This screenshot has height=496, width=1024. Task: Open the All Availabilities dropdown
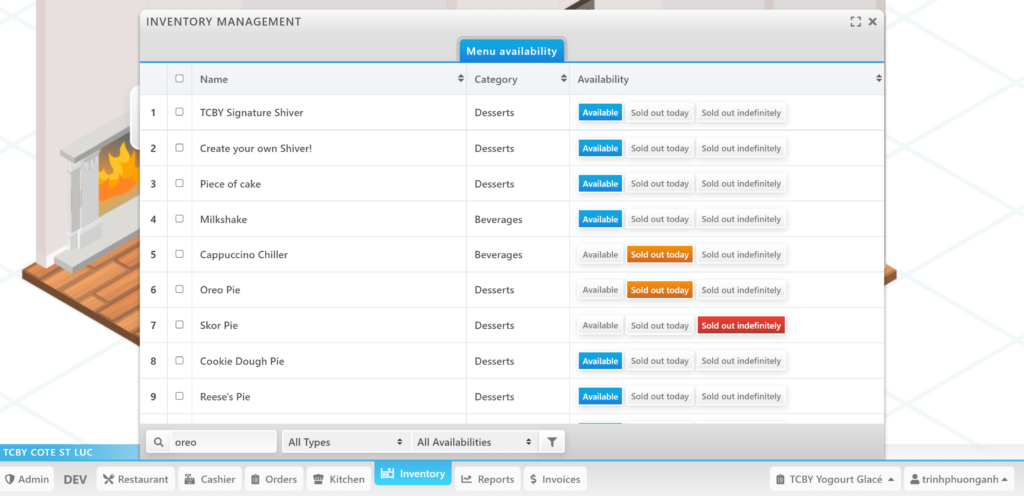point(474,442)
